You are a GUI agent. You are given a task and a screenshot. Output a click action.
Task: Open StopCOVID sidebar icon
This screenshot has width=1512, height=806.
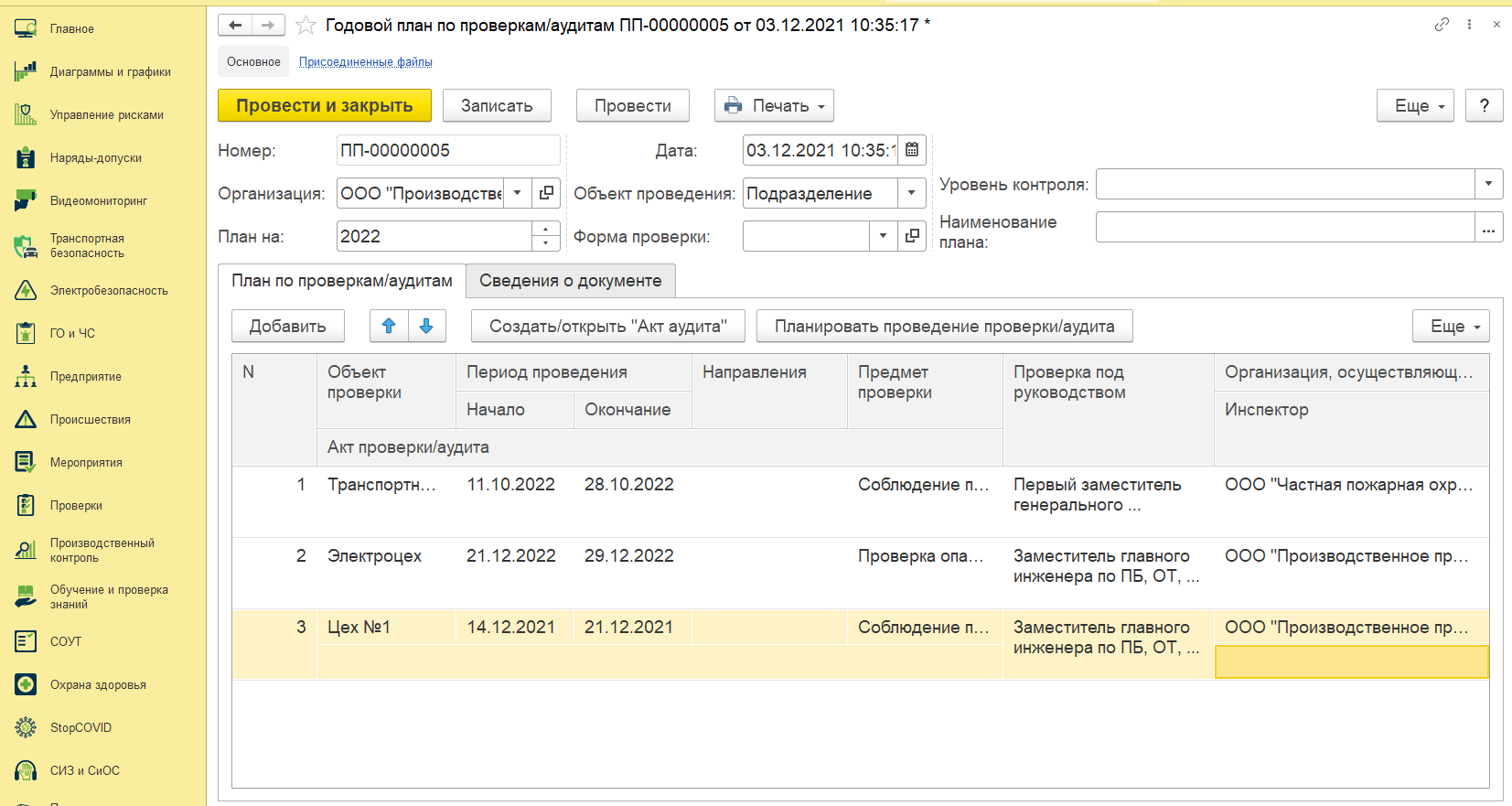click(x=26, y=727)
